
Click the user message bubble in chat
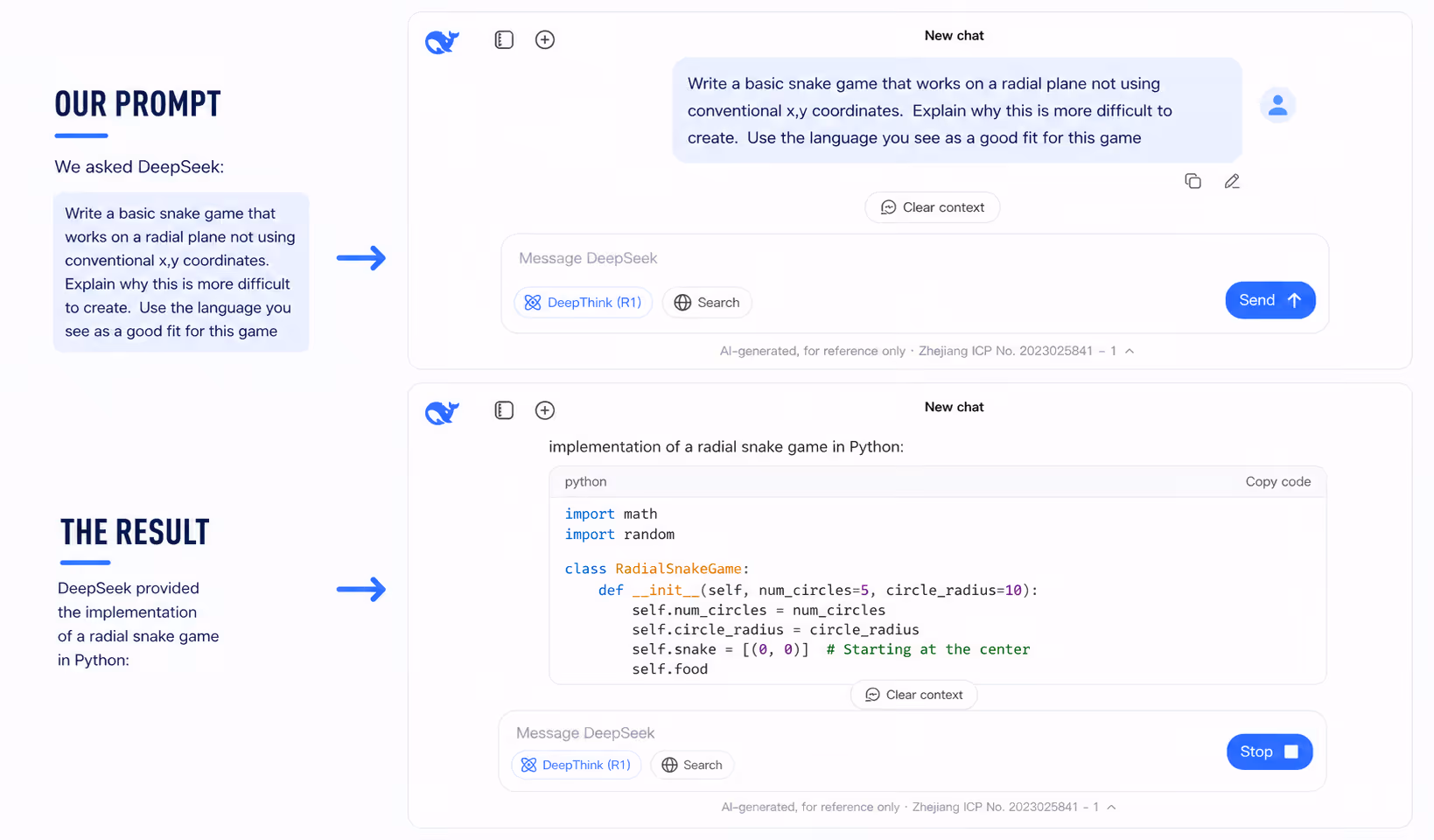[x=957, y=110]
